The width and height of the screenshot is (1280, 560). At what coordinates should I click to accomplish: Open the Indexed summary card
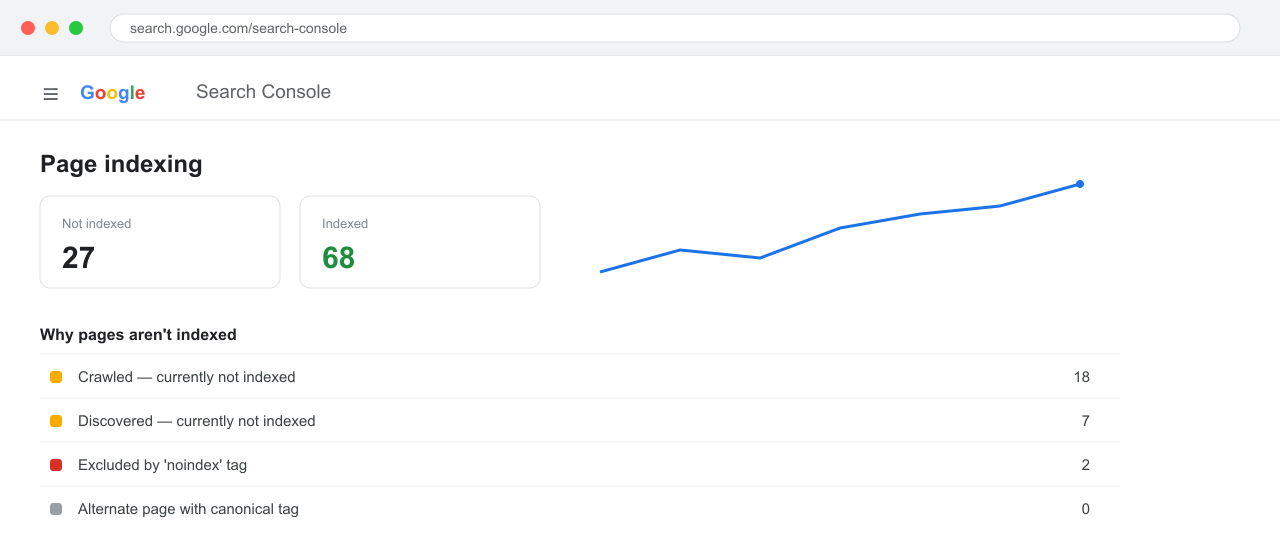420,242
